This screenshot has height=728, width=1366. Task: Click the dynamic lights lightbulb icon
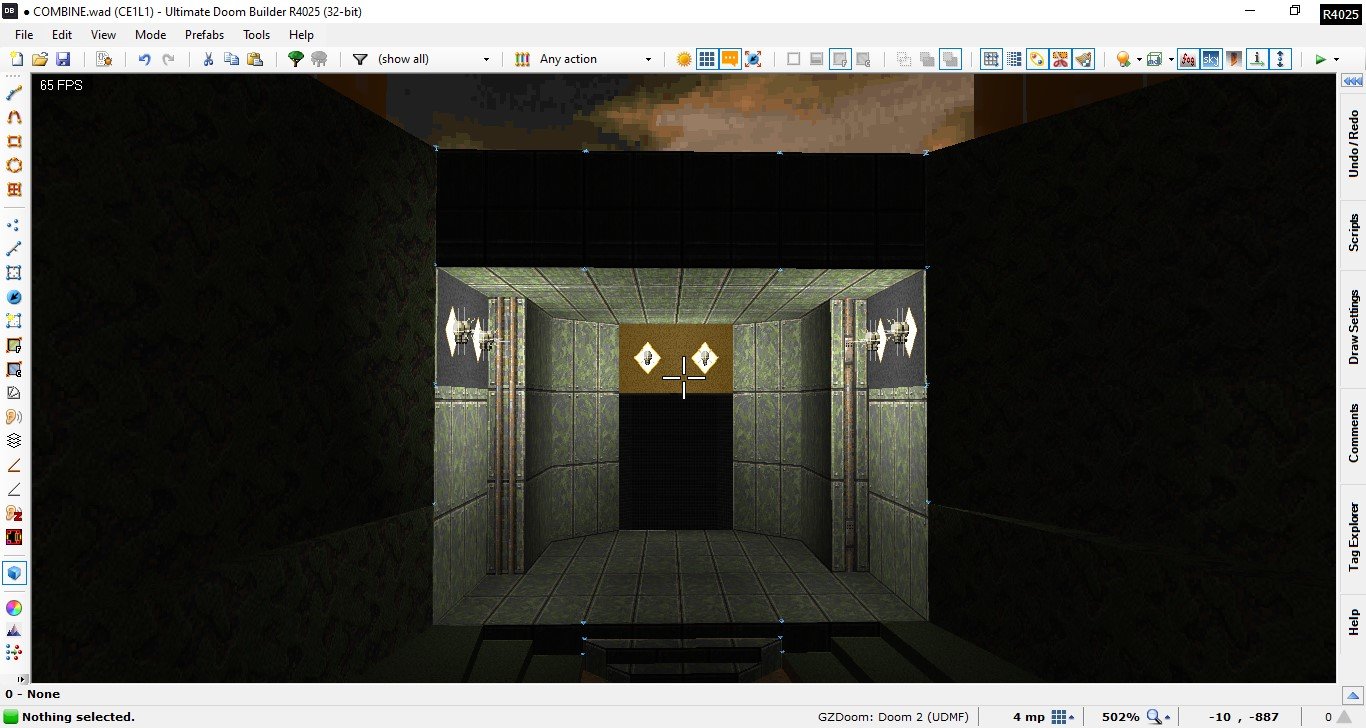point(1123,59)
